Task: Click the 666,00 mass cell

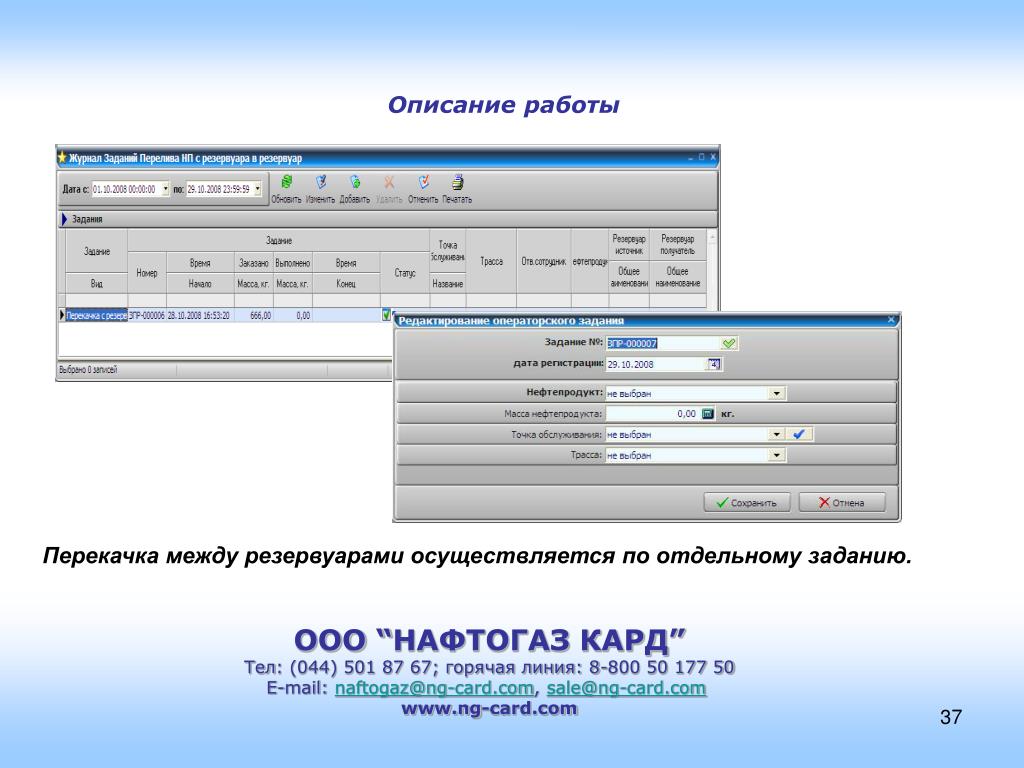Action: pos(254,315)
